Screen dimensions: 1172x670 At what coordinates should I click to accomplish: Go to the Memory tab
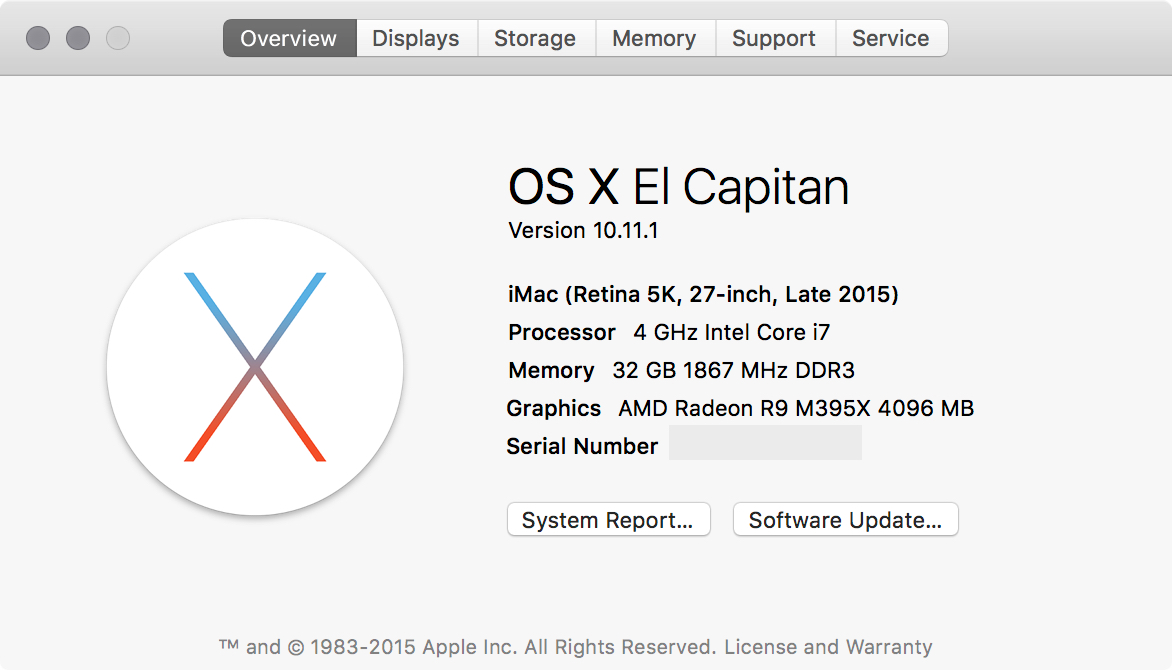point(654,38)
